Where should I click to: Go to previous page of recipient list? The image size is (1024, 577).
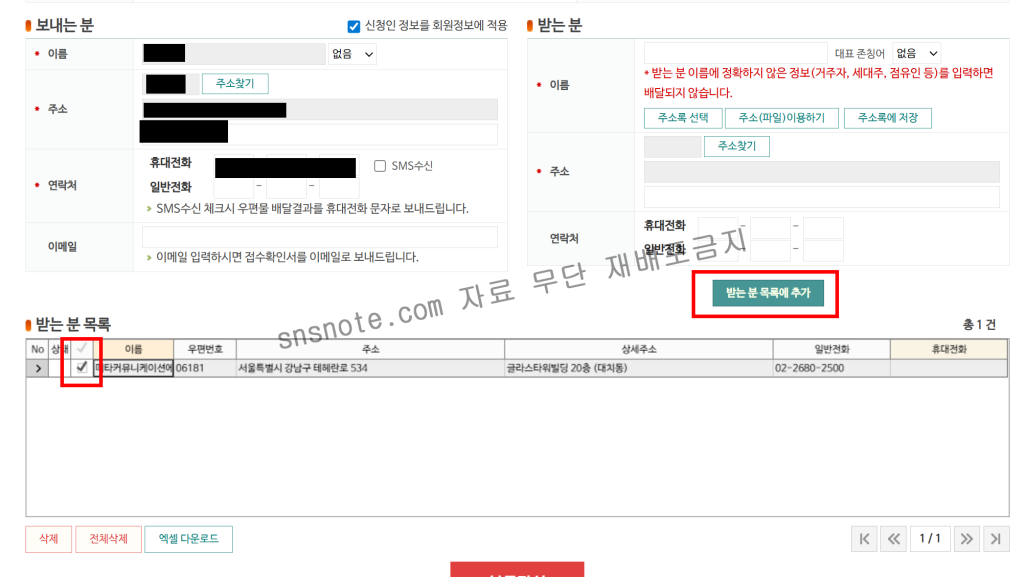click(x=893, y=539)
